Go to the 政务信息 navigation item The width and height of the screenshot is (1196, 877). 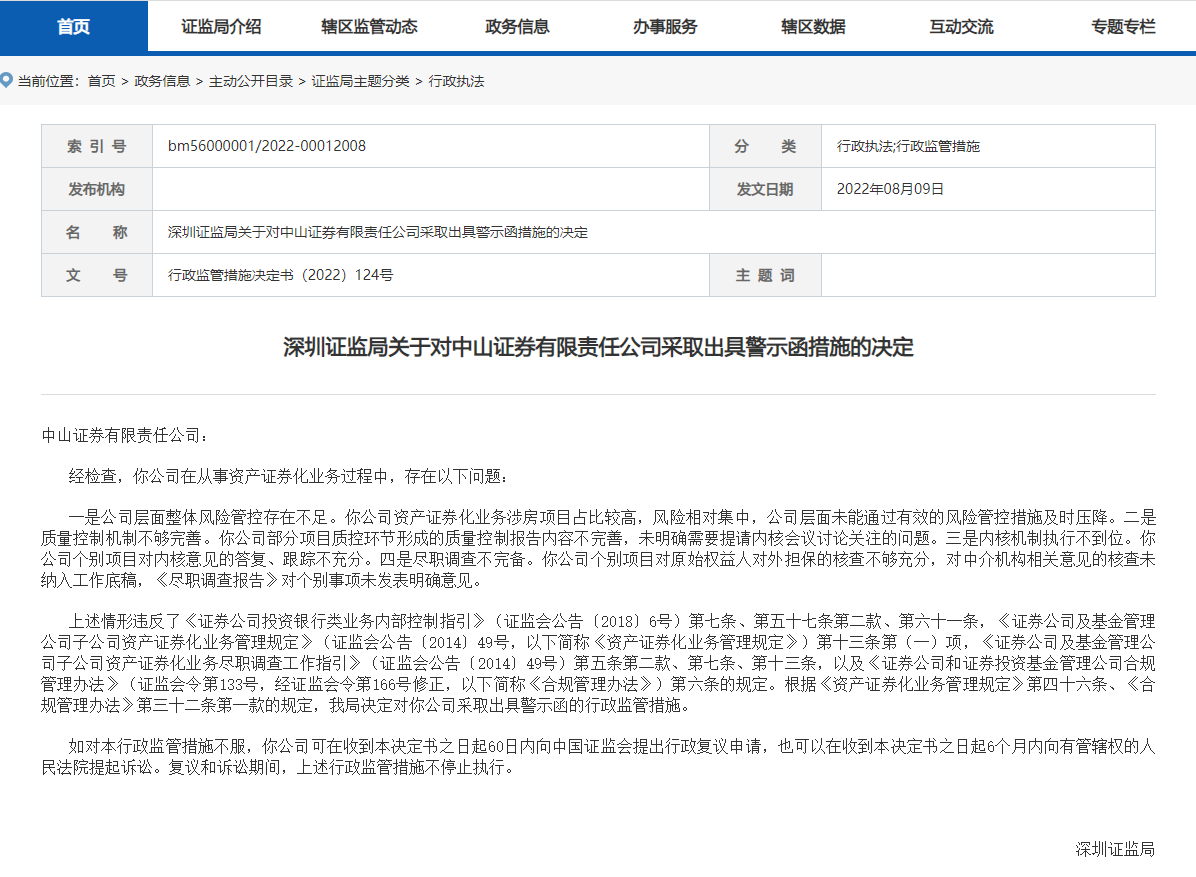(517, 27)
